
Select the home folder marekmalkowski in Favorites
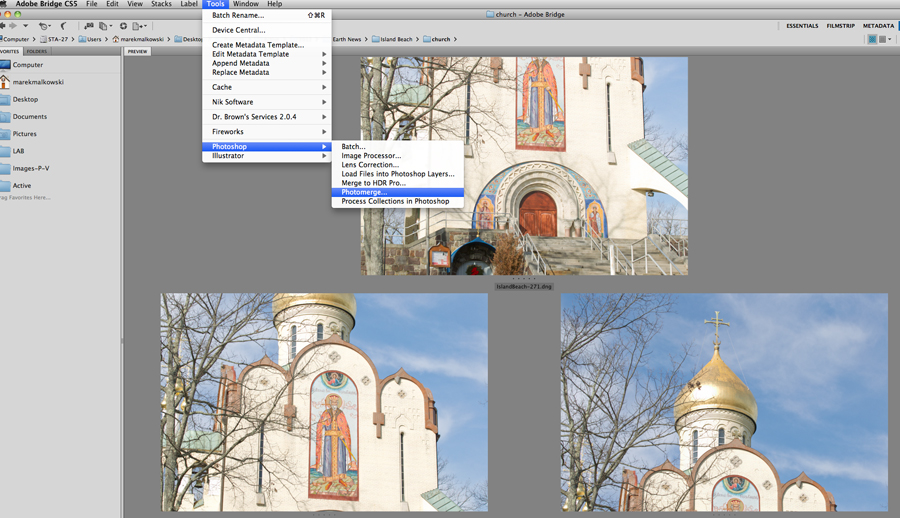(x=37, y=82)
